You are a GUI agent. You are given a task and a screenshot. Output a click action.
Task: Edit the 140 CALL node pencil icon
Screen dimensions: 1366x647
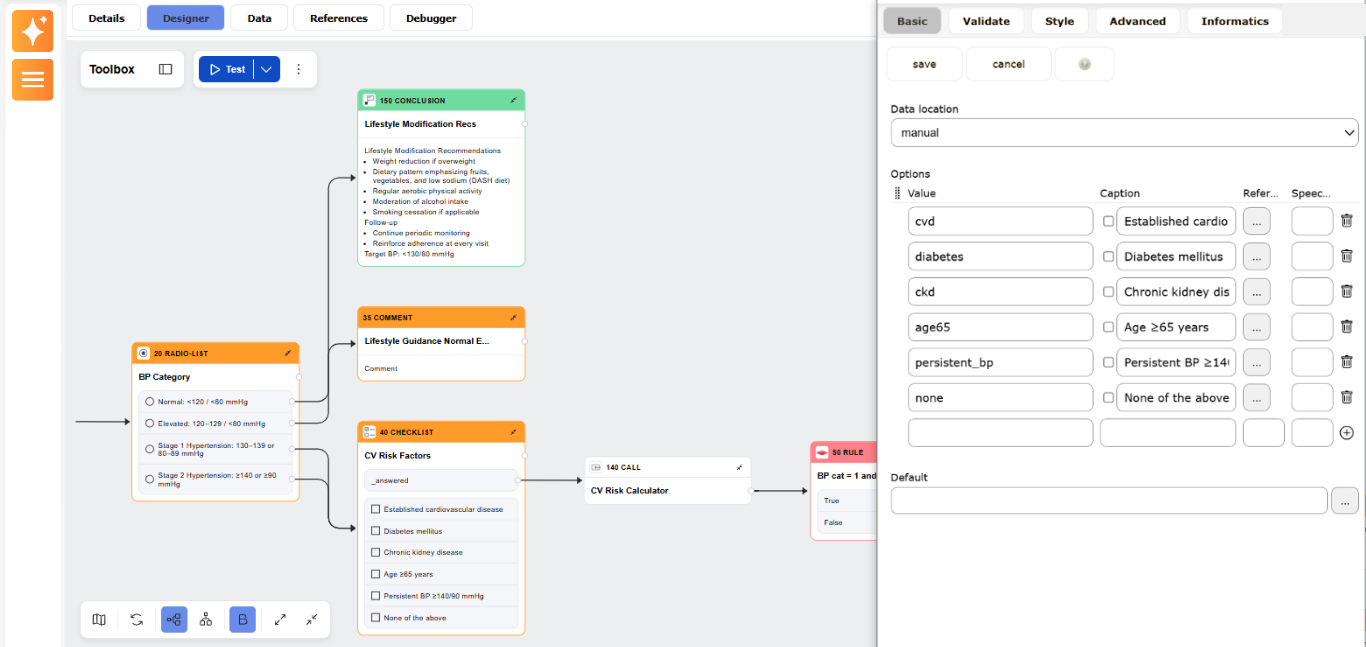(740, 467)
